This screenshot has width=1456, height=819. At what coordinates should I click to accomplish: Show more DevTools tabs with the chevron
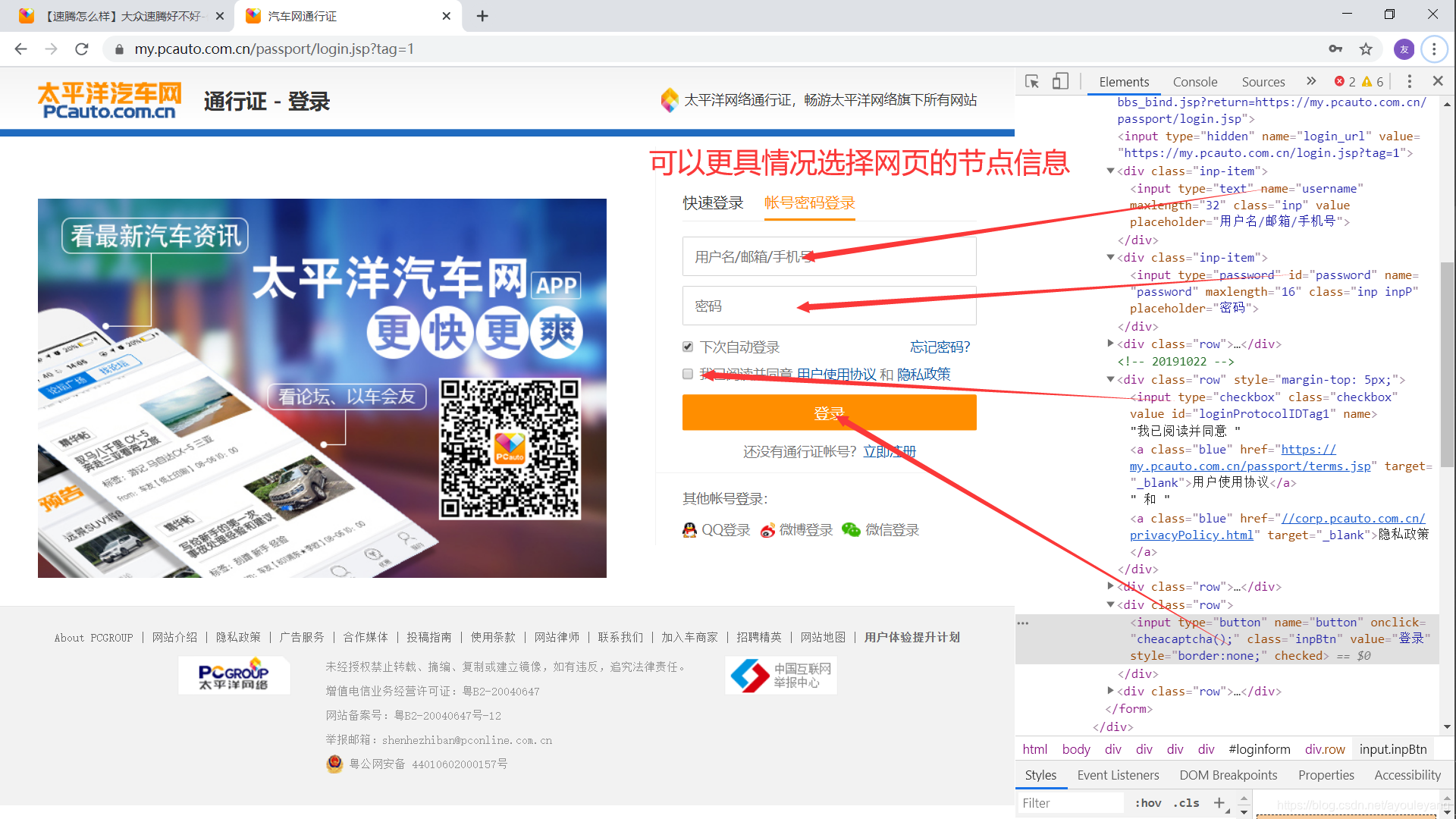(x=1311, y=81)
